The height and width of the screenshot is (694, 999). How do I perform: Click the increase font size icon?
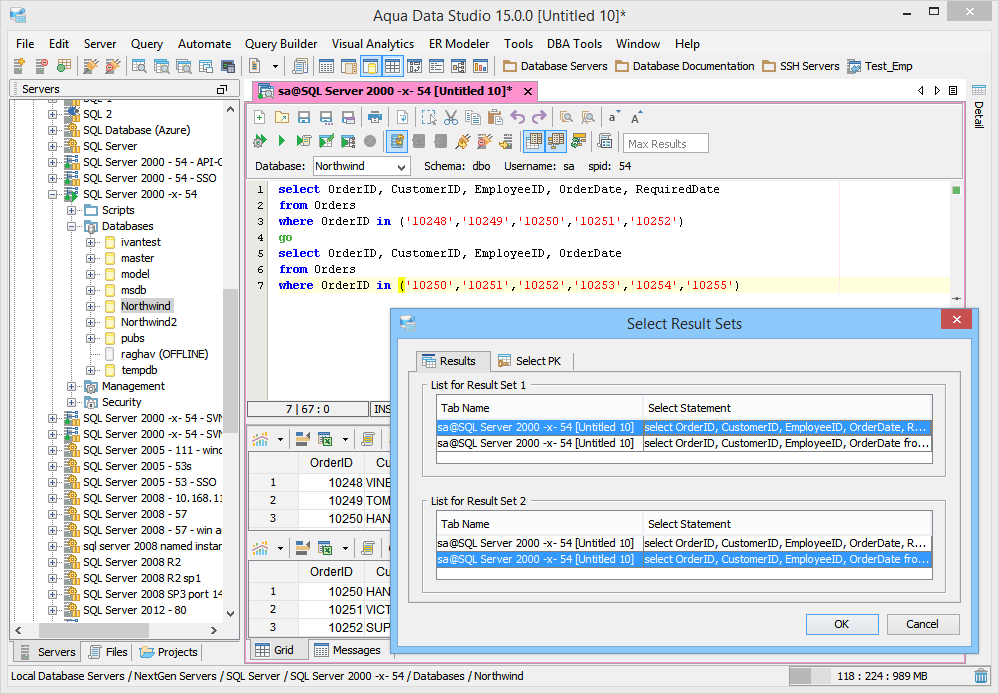[x=636, y=117]
